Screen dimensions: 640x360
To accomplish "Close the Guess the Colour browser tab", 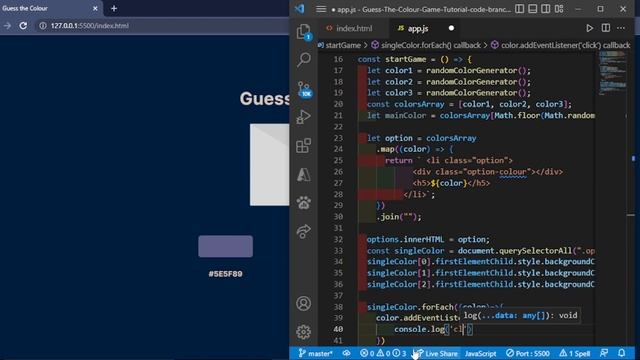I will (x=95, y=8).
